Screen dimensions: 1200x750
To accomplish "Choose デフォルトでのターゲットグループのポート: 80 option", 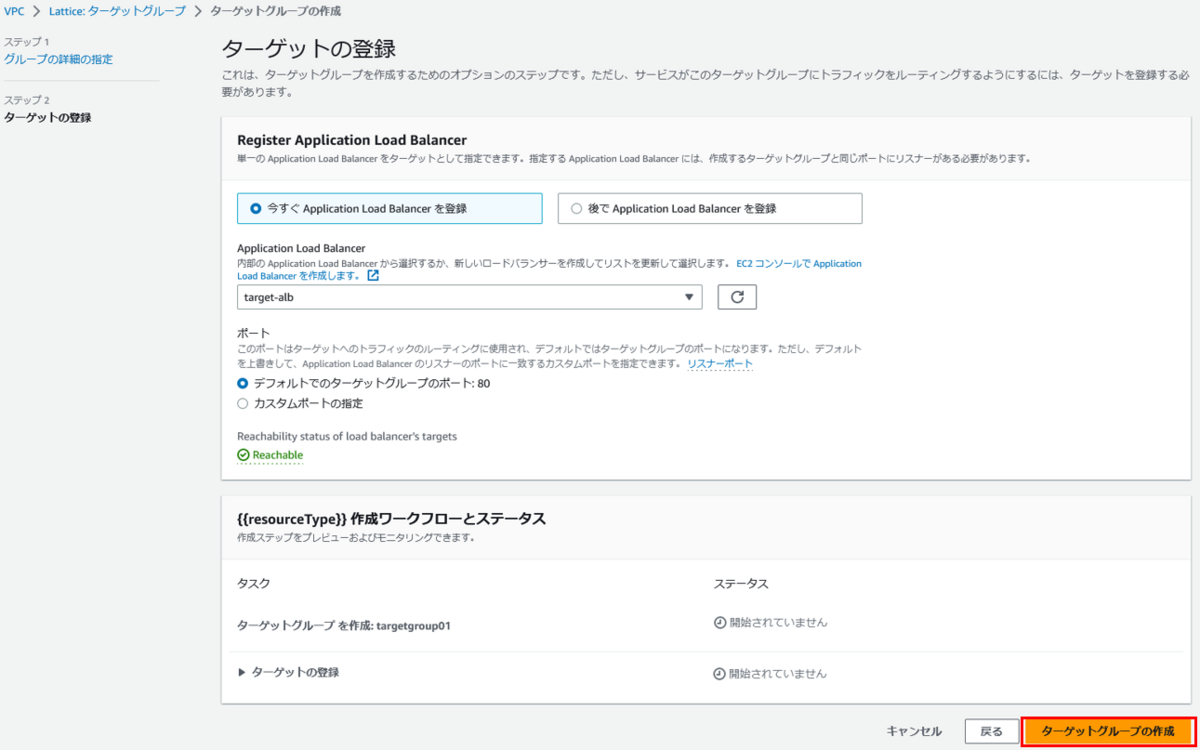I will click(242, 383).
